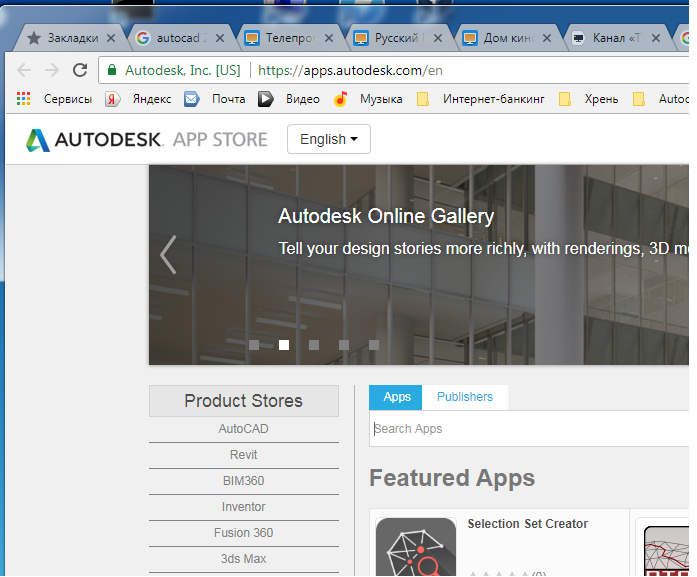Viewport: 697px width, 577px height.
Task: Jump to the first banner slide dot
Action: point(254,345)
